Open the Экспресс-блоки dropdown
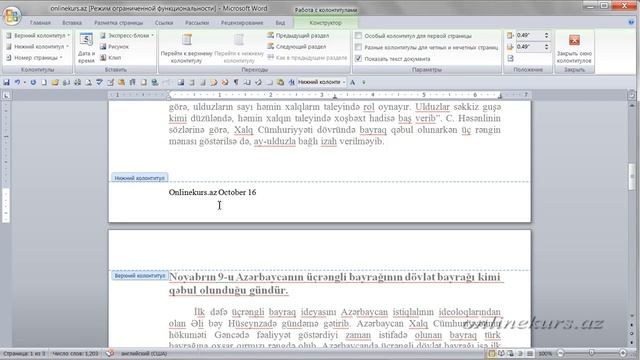This screenshot has height=360, width=640. [x=127, y=36]
